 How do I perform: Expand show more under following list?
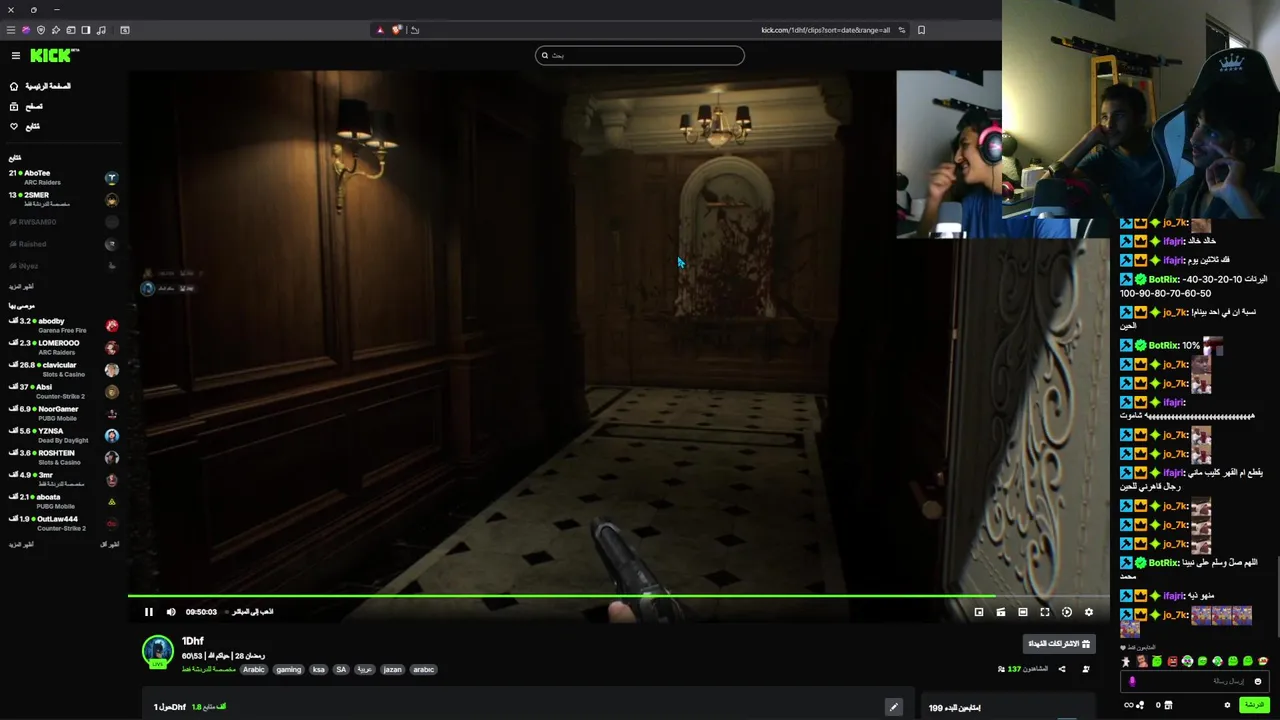pos(21,287)
